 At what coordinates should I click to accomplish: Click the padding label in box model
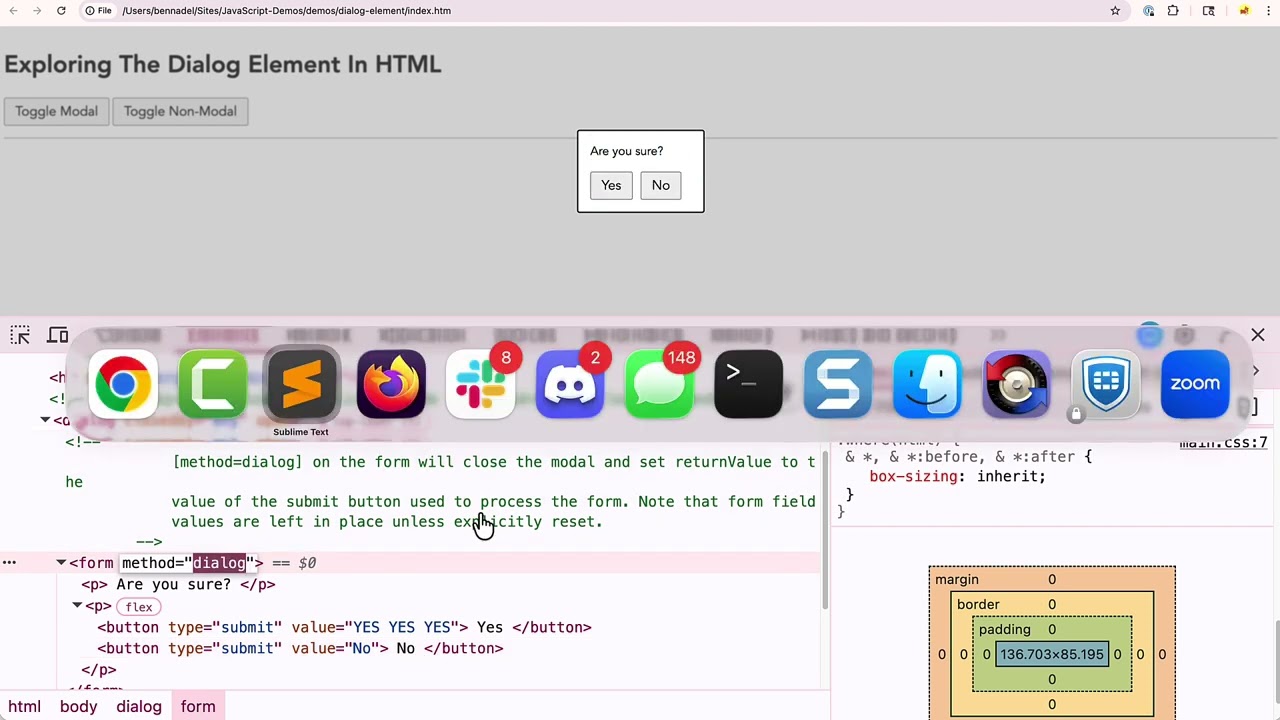click(x=1005, y=630)
